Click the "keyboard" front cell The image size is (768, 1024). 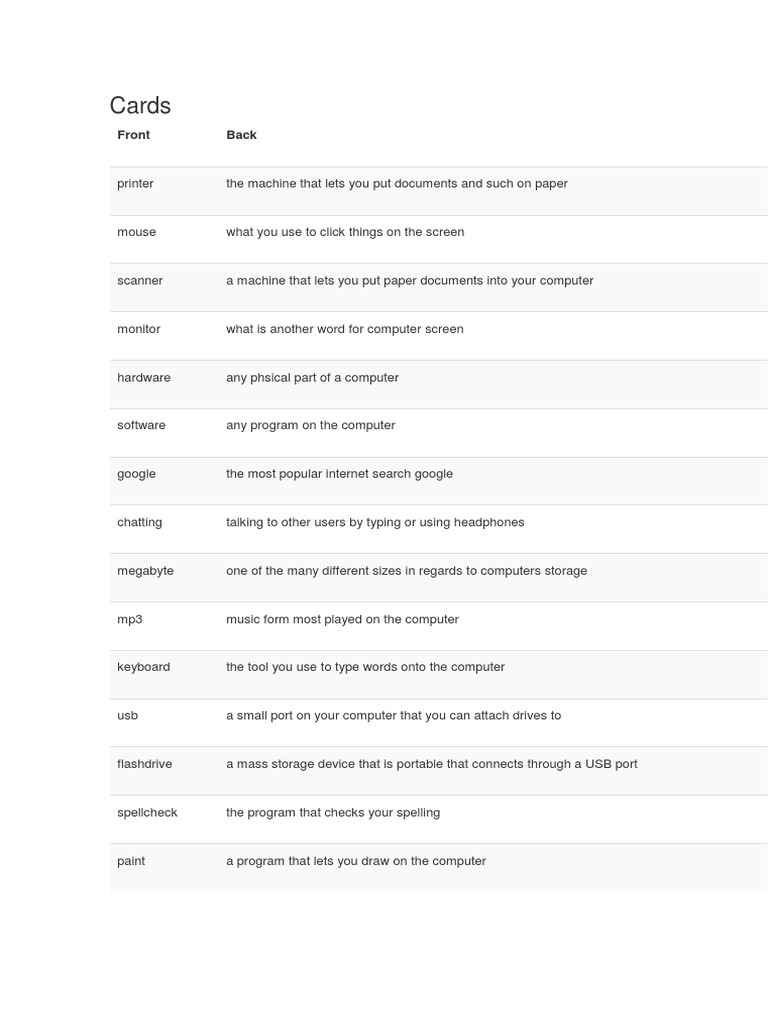click(x=143, y=667)
